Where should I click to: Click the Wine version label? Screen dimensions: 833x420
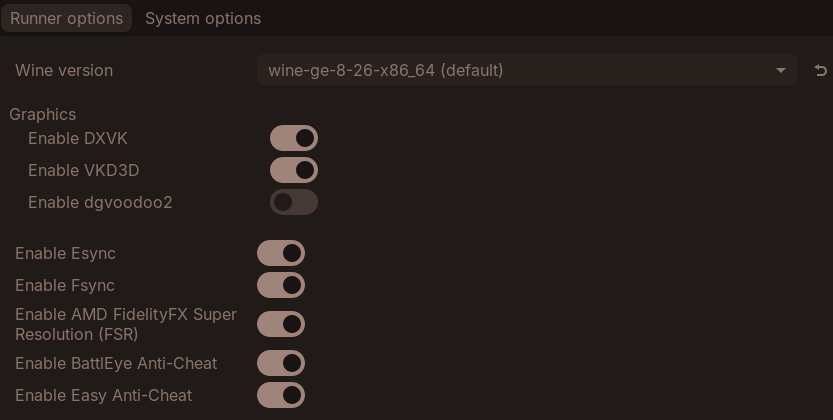click(64, 70)
